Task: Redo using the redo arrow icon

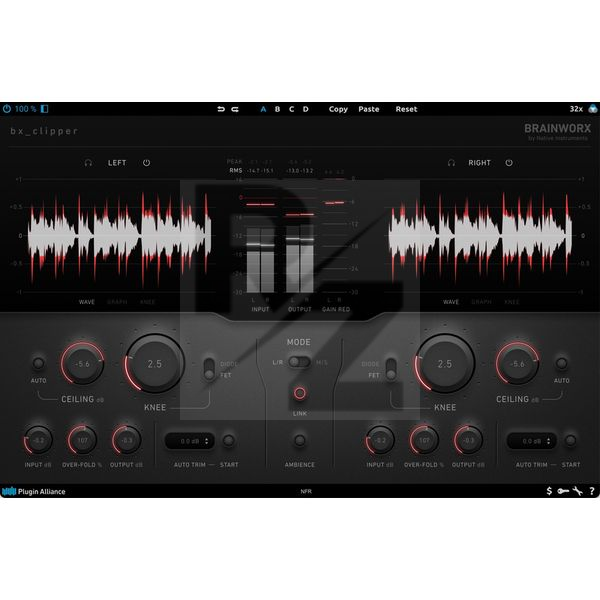Action: click(x=235, y=109)
